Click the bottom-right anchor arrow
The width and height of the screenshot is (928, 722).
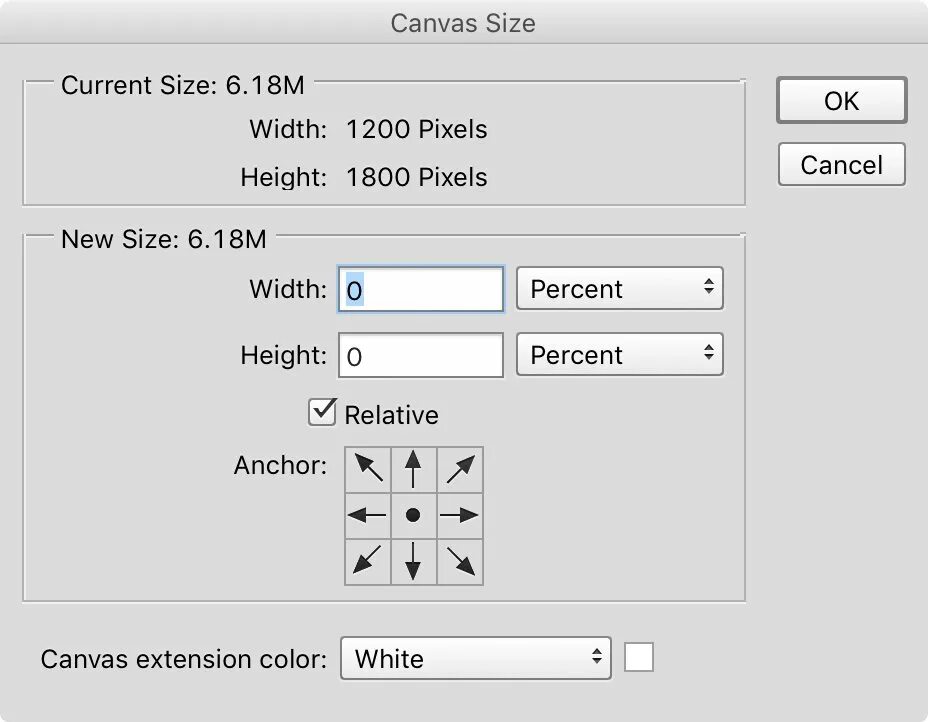[x=460, y=562]
